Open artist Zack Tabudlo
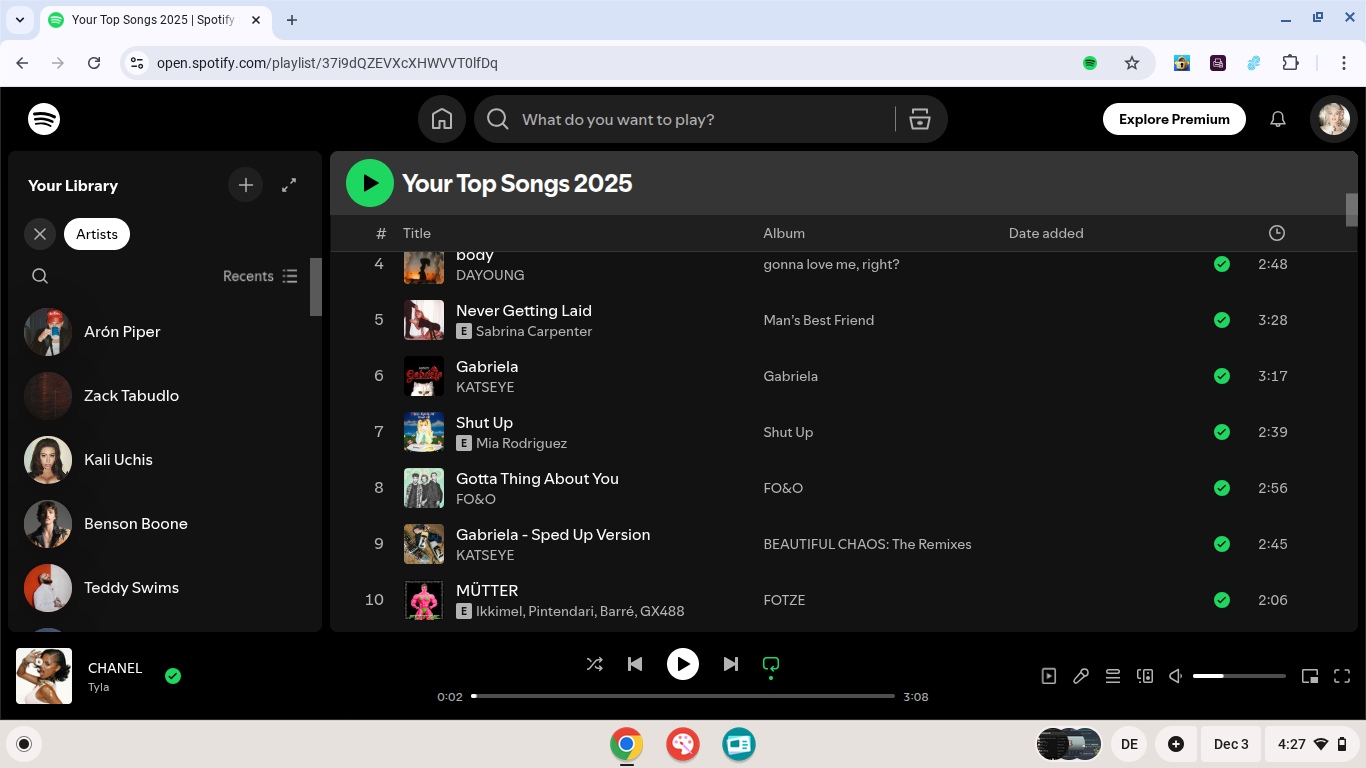This screenshot has width=1366, height=768. (165, 396)
